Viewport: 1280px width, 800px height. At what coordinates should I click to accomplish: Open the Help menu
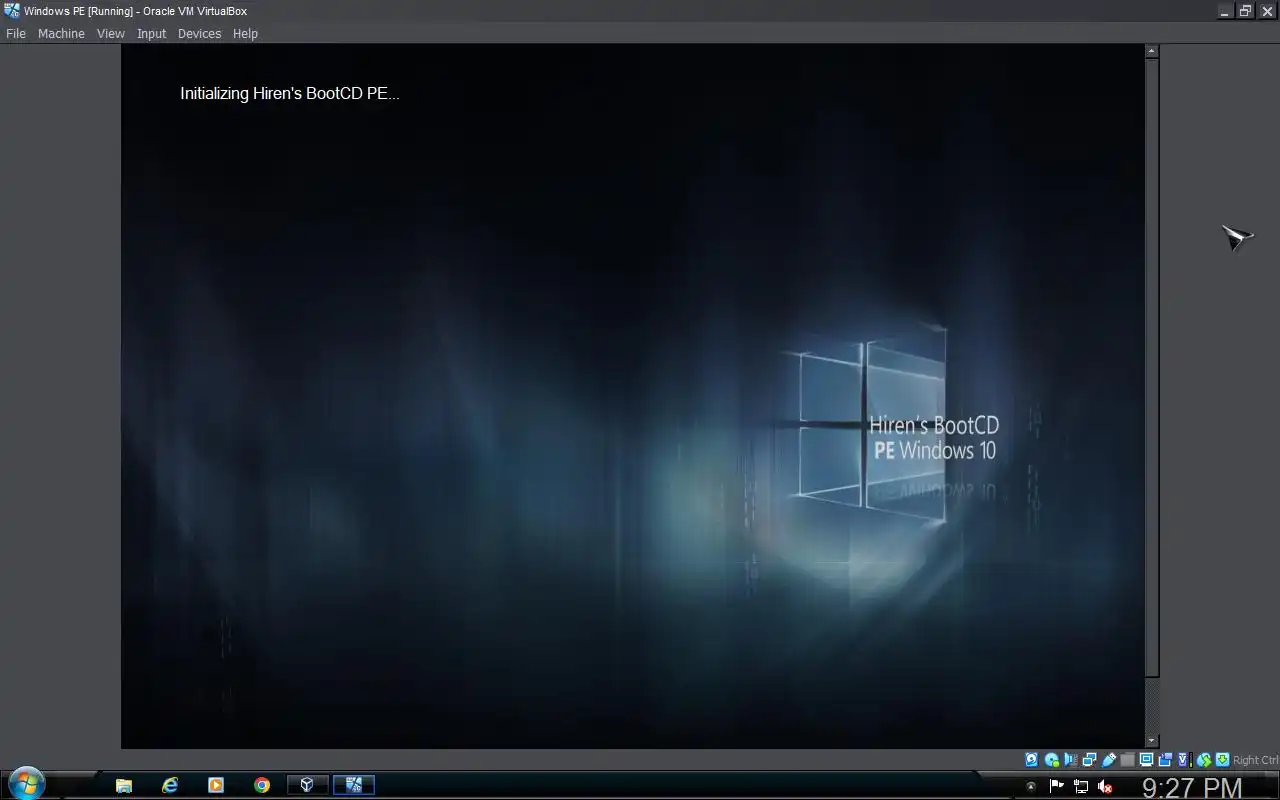point(245,33)
